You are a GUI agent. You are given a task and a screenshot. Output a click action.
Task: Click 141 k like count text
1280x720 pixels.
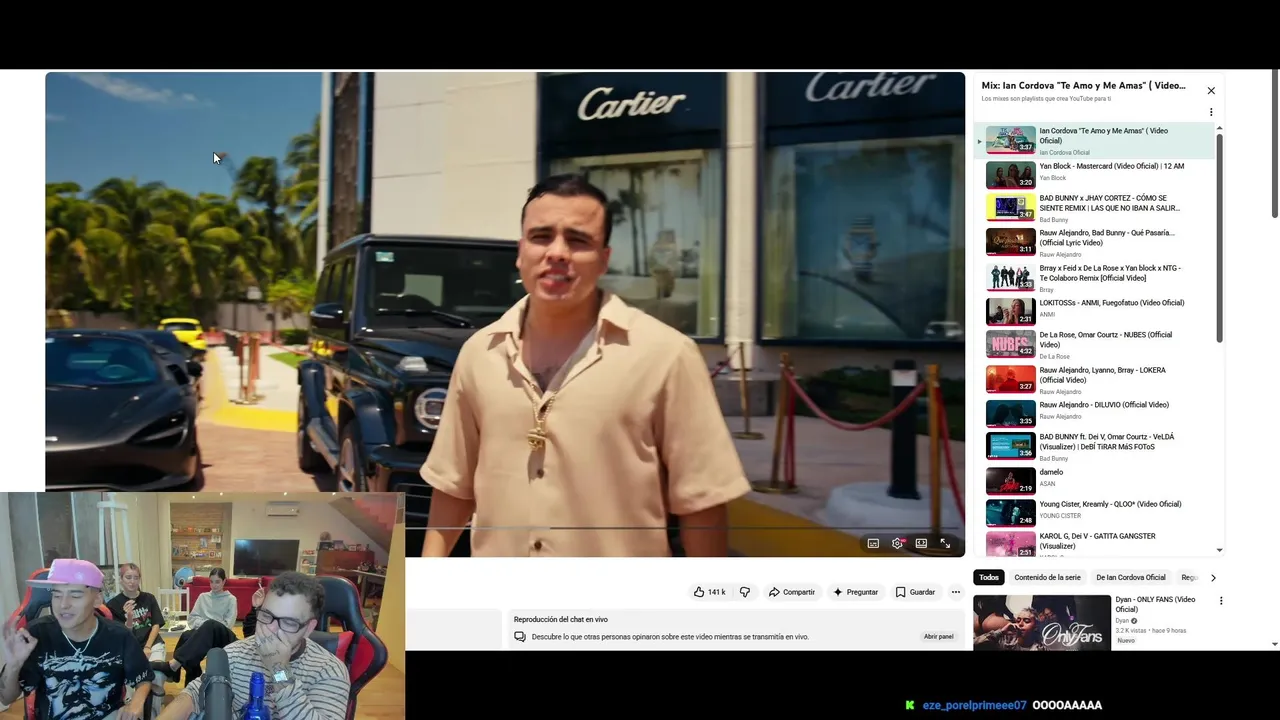717,592
